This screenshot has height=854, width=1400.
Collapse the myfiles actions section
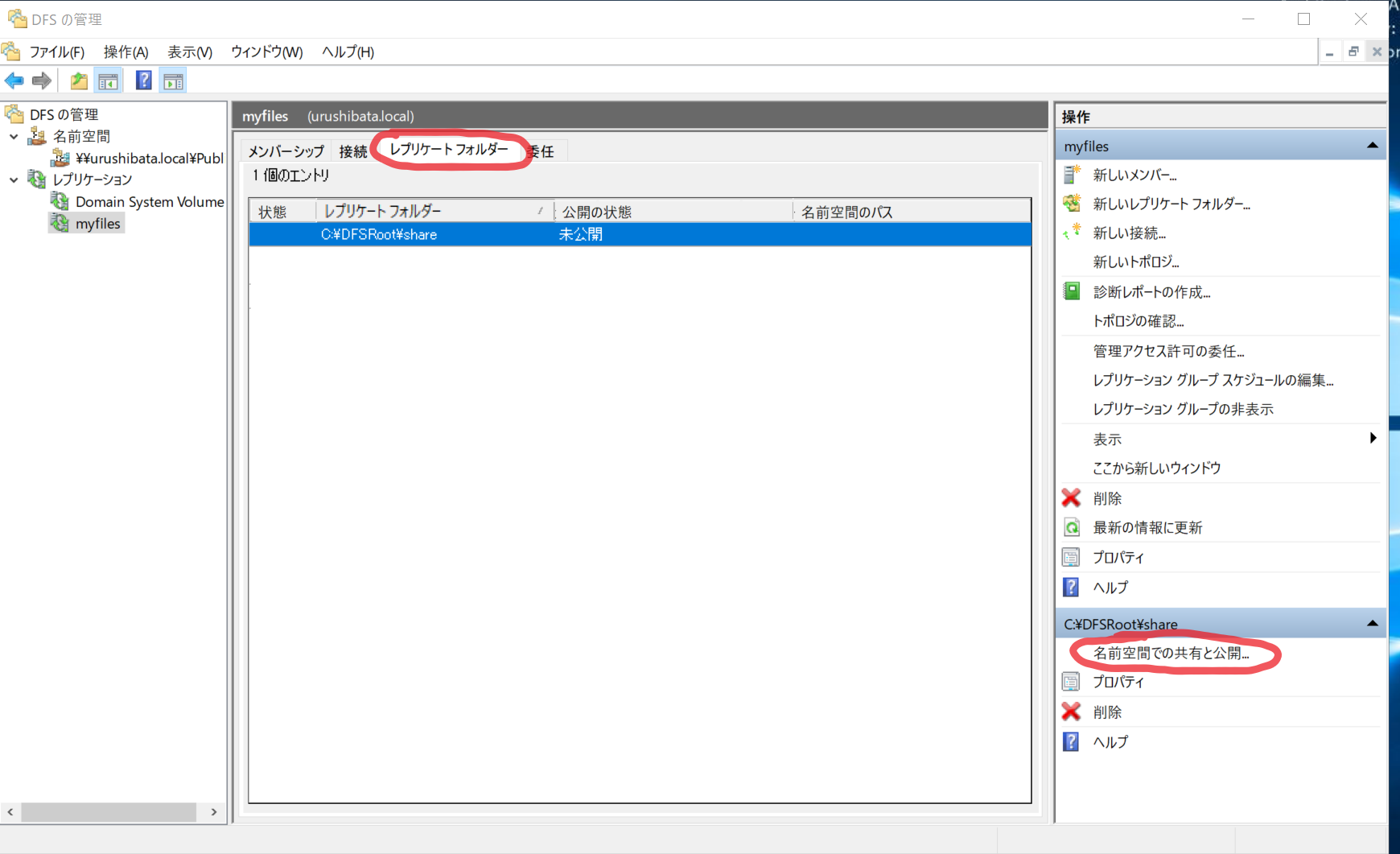click(1373, 146)
